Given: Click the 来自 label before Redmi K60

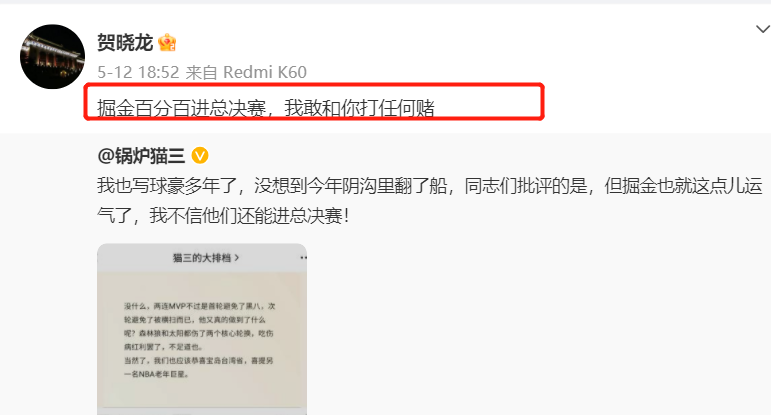Looking at the screenshot, I should 202,73.
